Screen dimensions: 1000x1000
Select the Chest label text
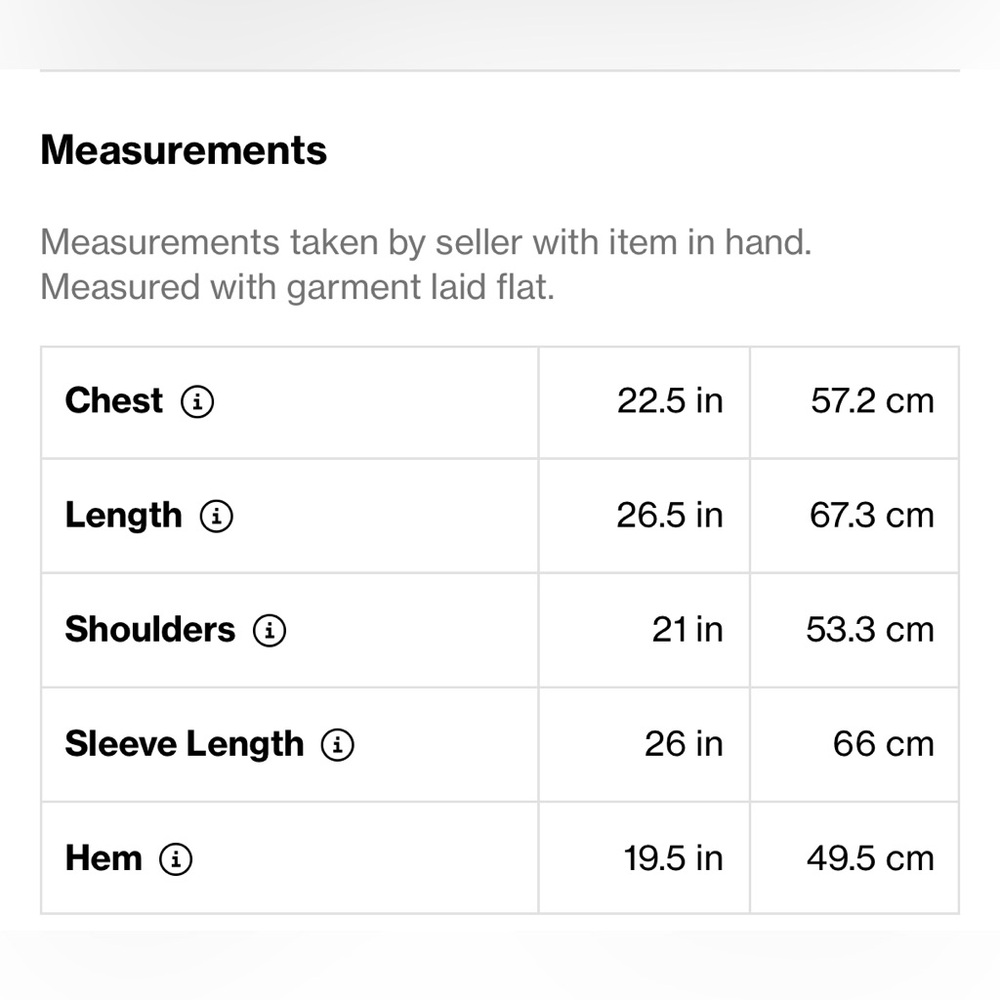114,401
